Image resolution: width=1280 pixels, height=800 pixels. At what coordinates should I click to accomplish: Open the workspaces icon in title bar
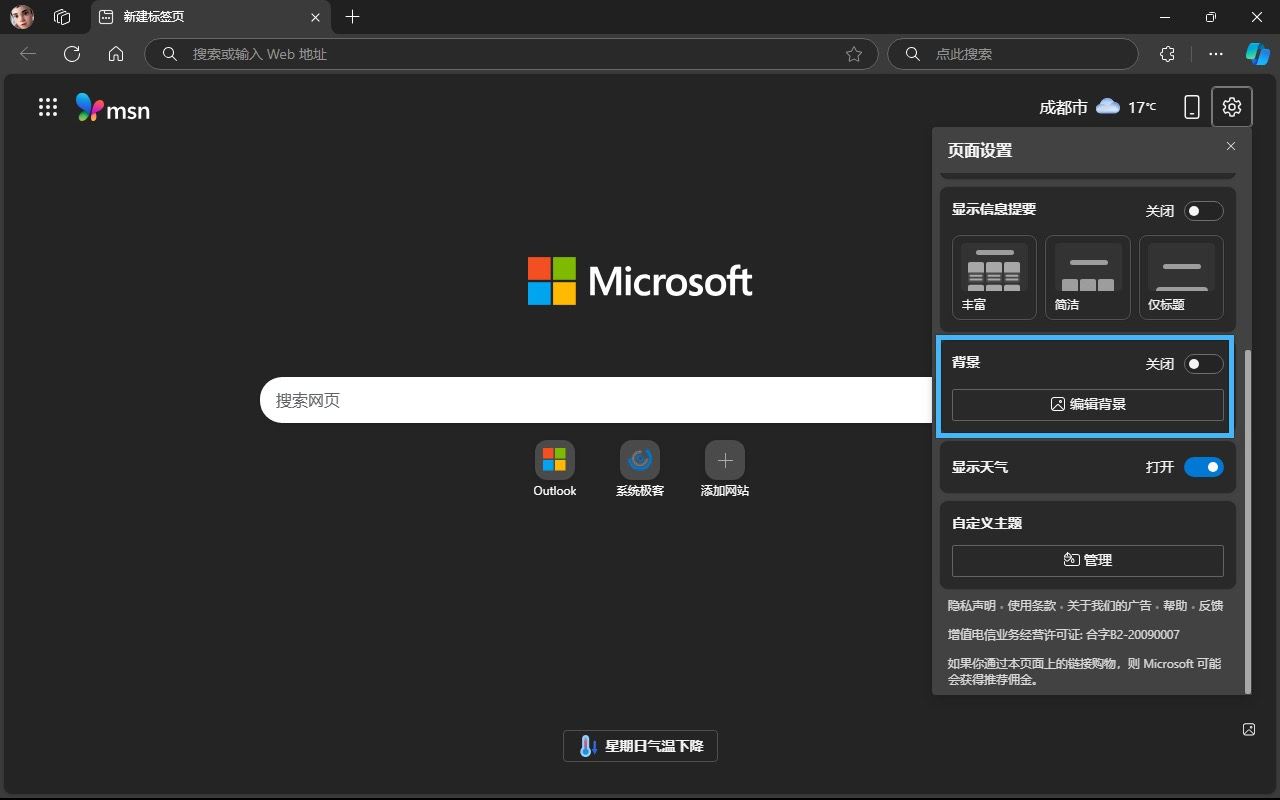62,17
